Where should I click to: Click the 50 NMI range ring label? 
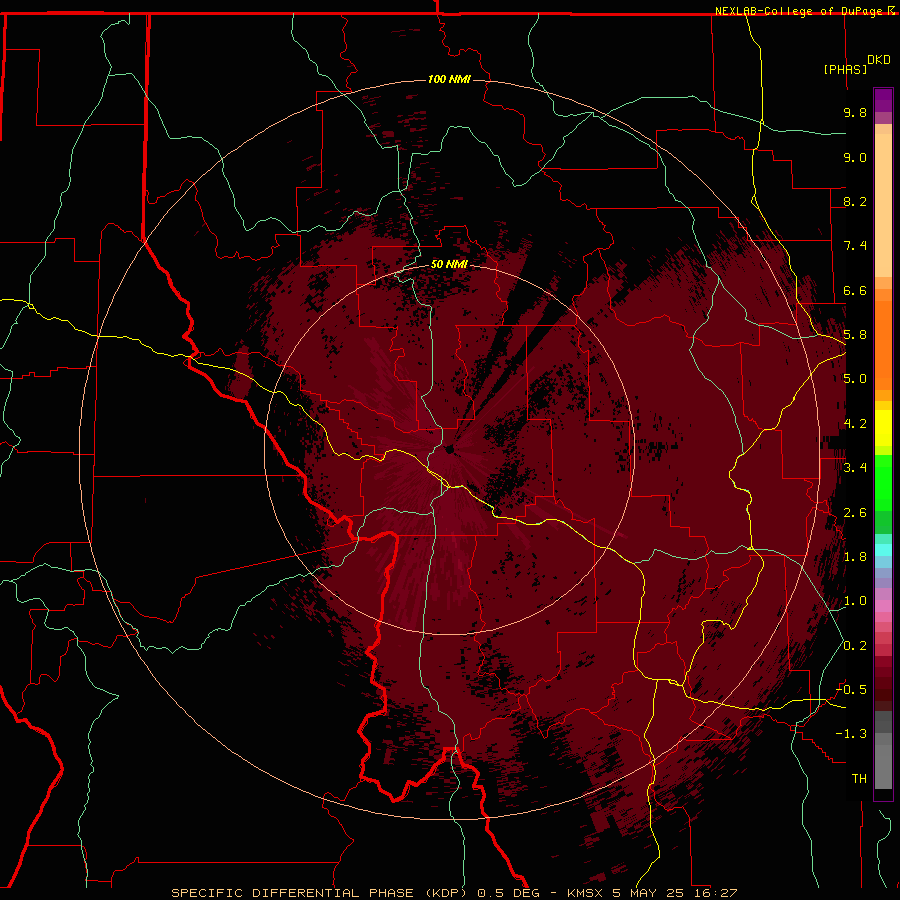point(449,264)
